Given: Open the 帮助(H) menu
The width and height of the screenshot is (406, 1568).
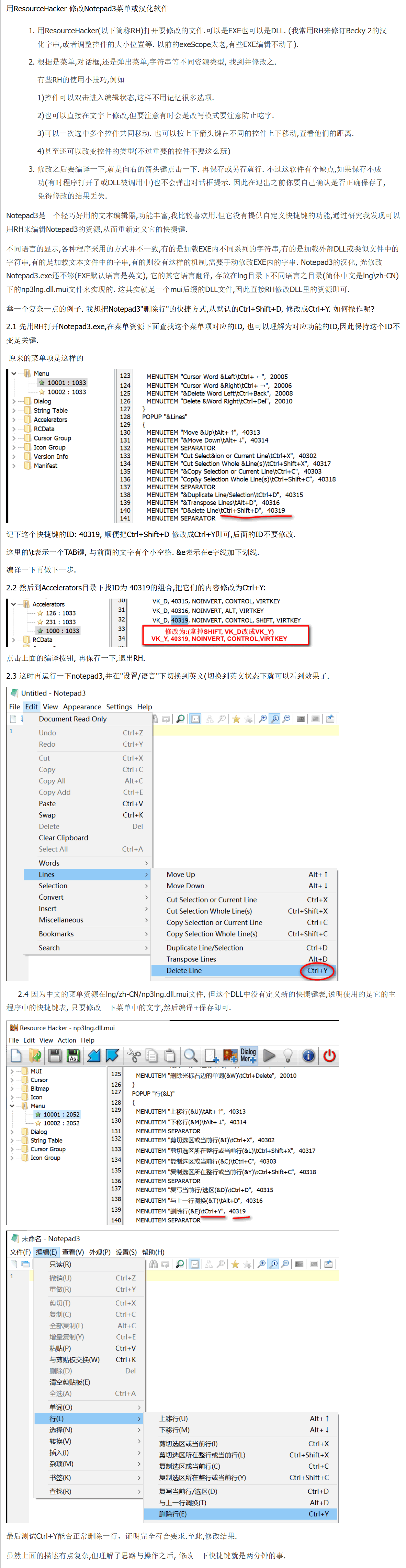Looking at the screenshot, I should point(153,1252).
